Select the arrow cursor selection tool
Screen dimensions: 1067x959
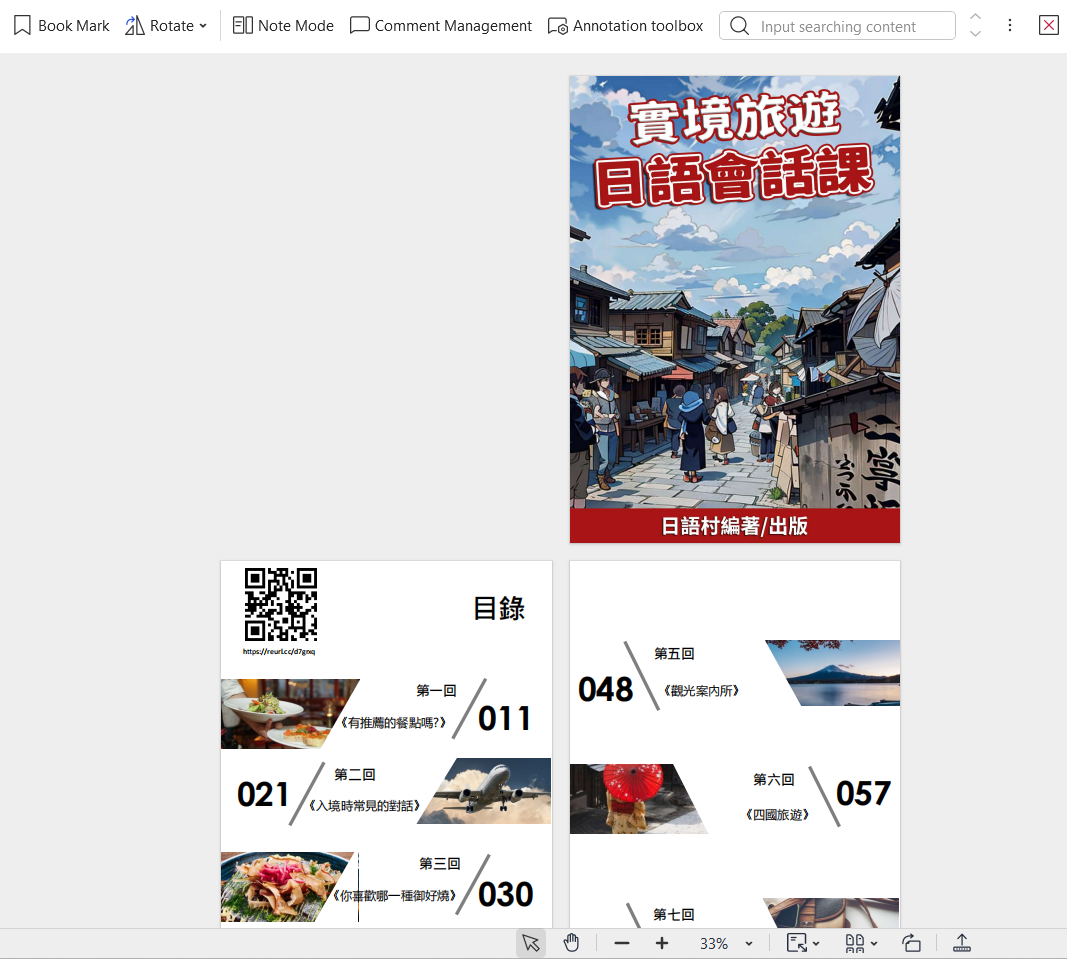pos(531,943)
